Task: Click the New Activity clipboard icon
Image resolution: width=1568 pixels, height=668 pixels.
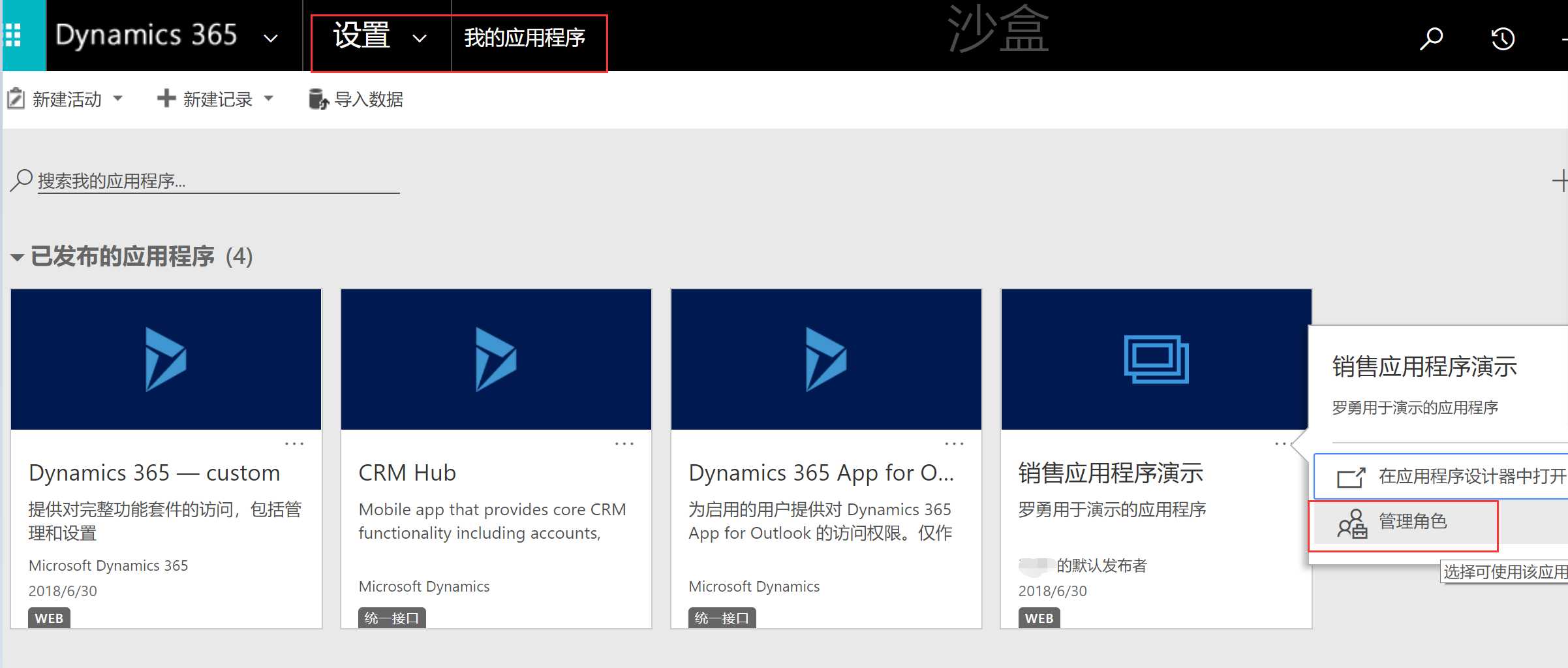Action: [x=16, y=99]
